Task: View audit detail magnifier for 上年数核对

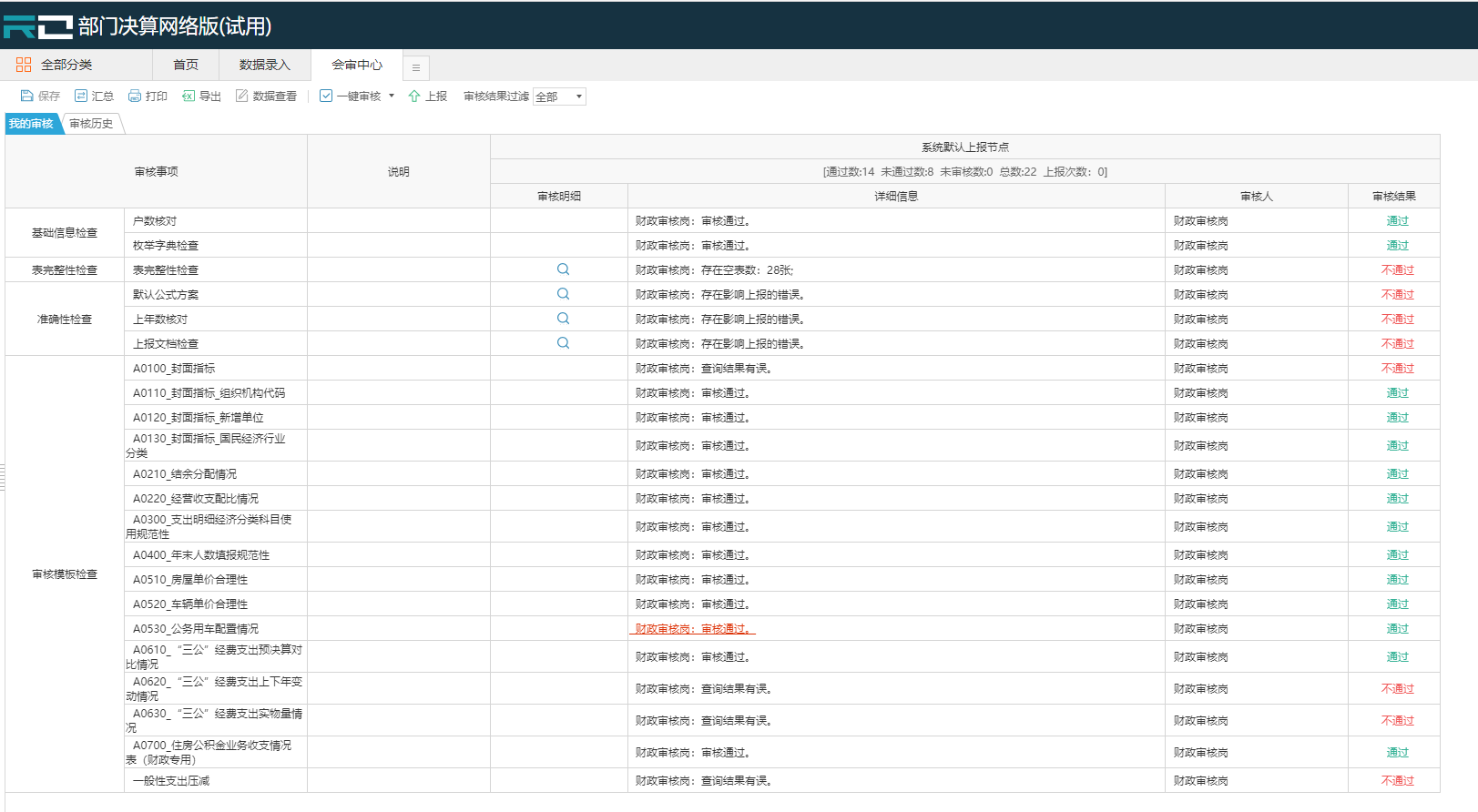Action: 563,319
